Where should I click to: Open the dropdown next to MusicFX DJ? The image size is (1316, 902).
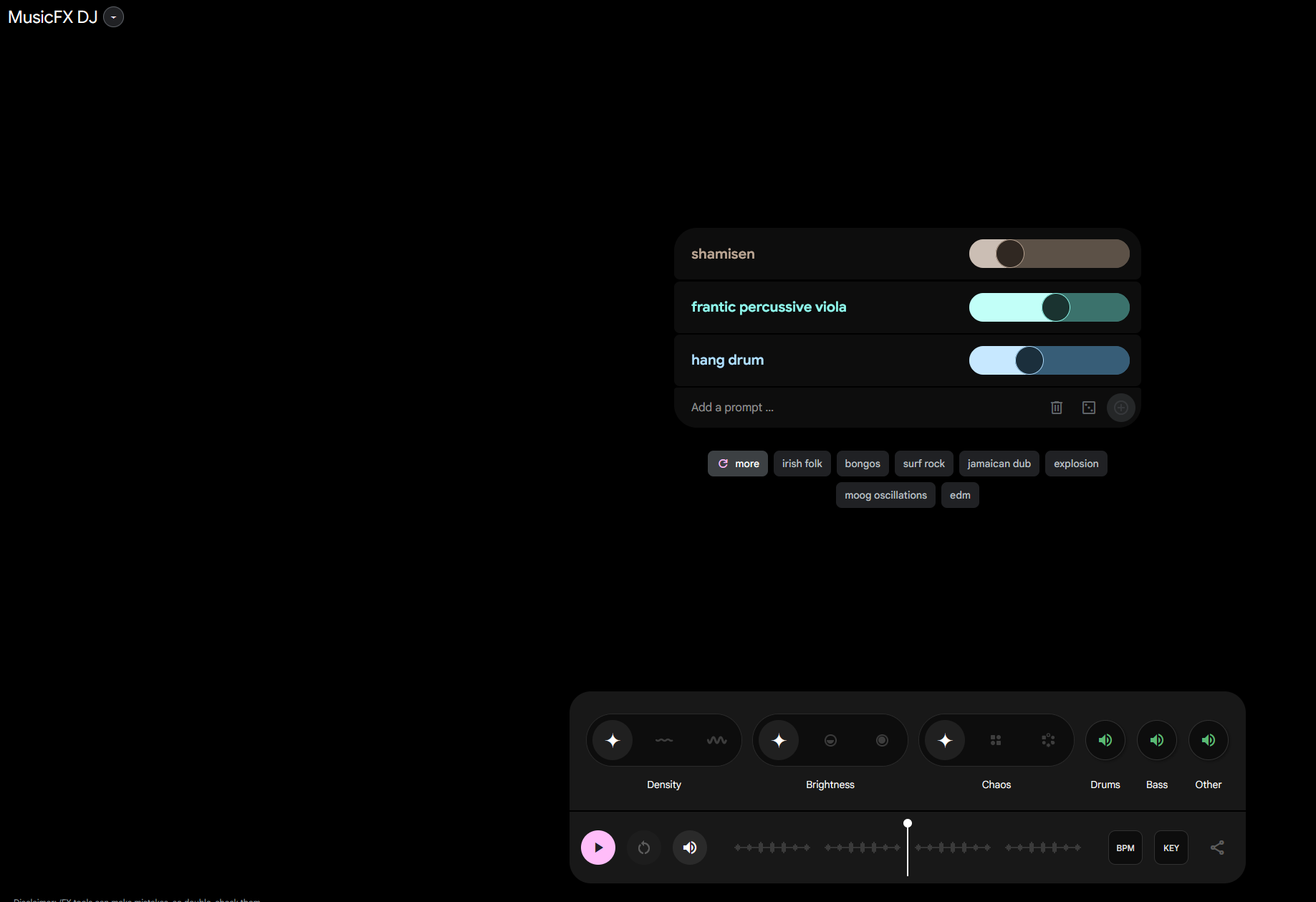(113, 17)
